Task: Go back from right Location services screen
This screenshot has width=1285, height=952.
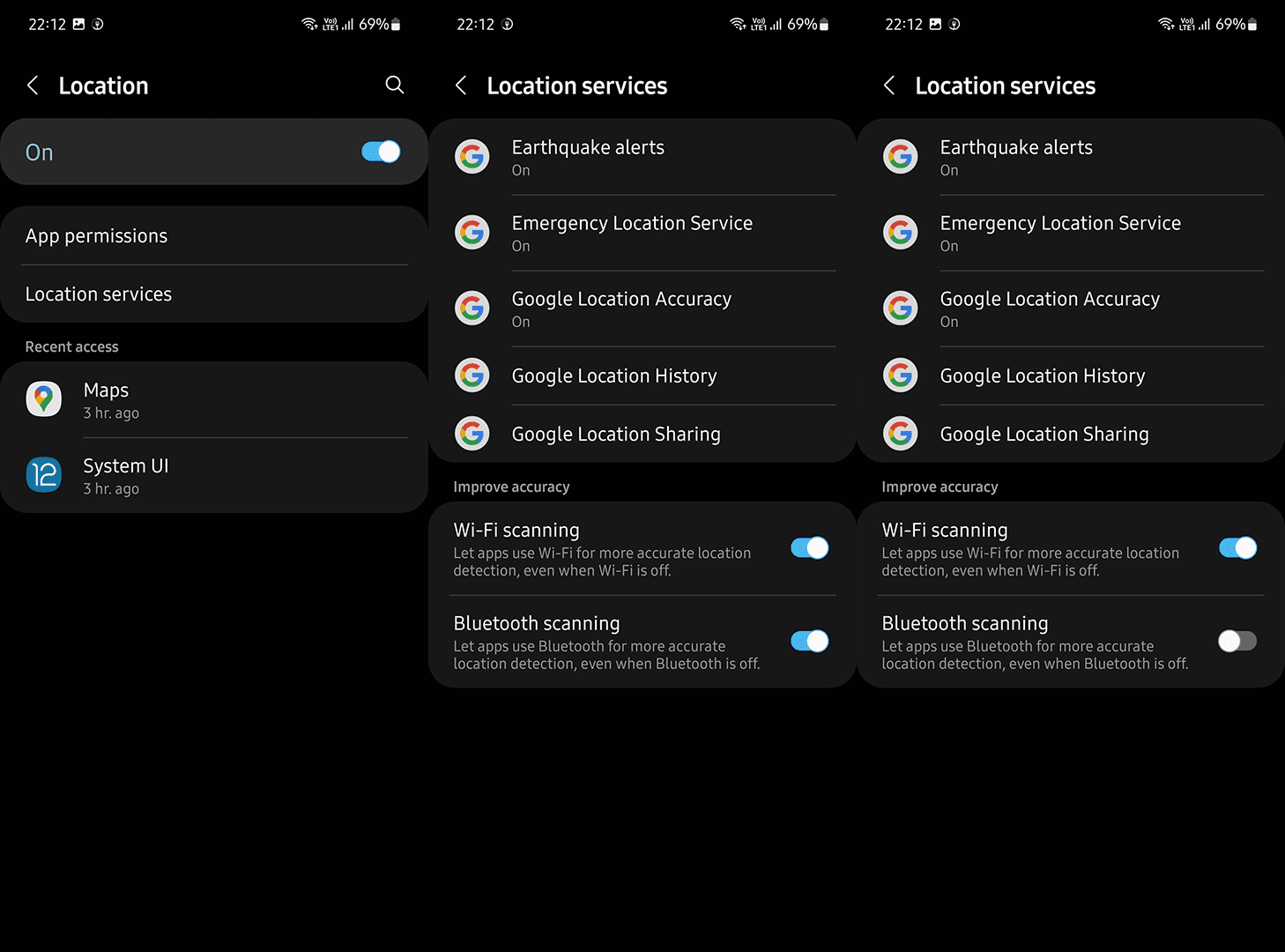Action: pyautogui.click(x=889, y=86)
